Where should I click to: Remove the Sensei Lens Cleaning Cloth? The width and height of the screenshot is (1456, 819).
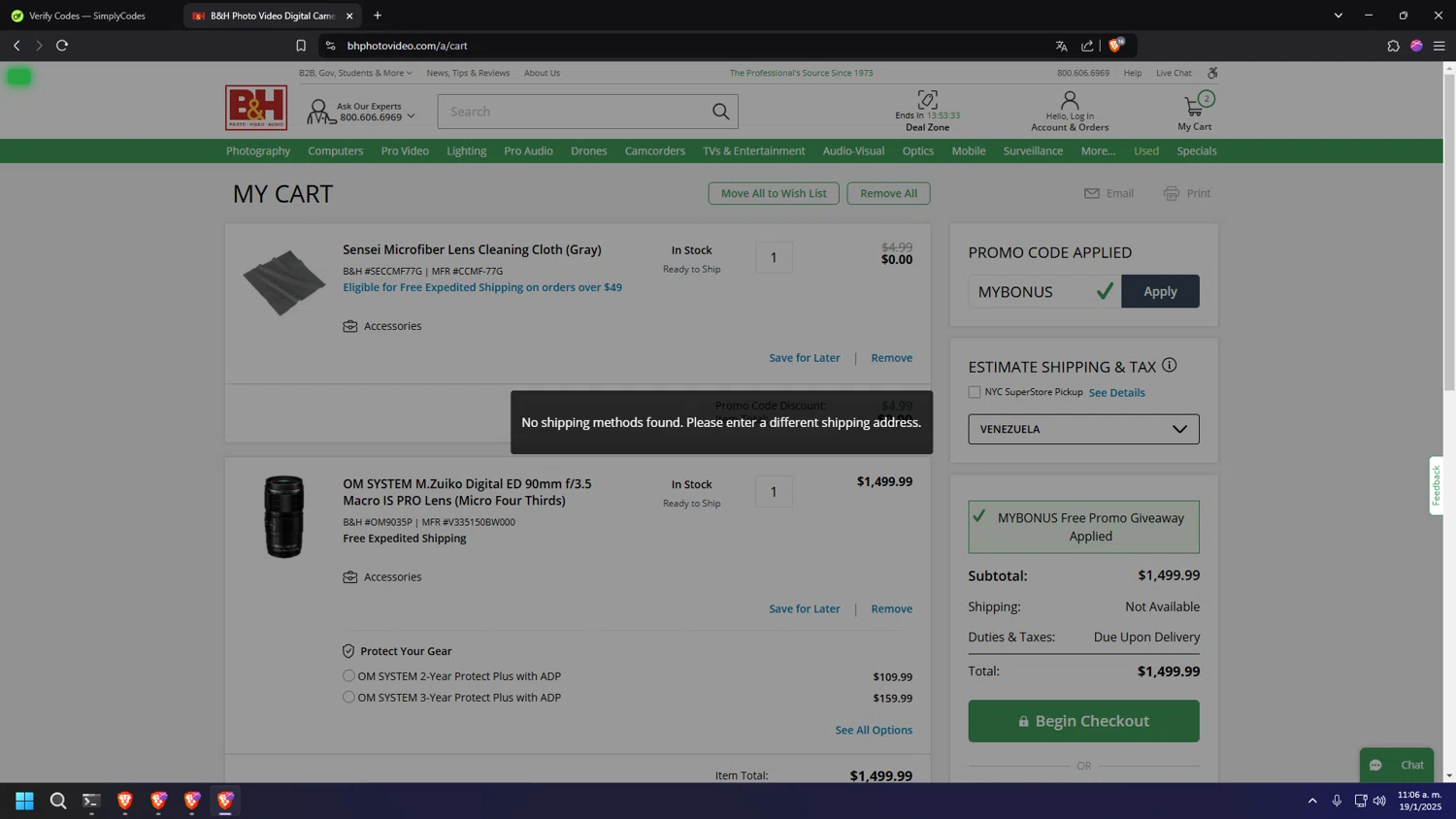[891, 358]
